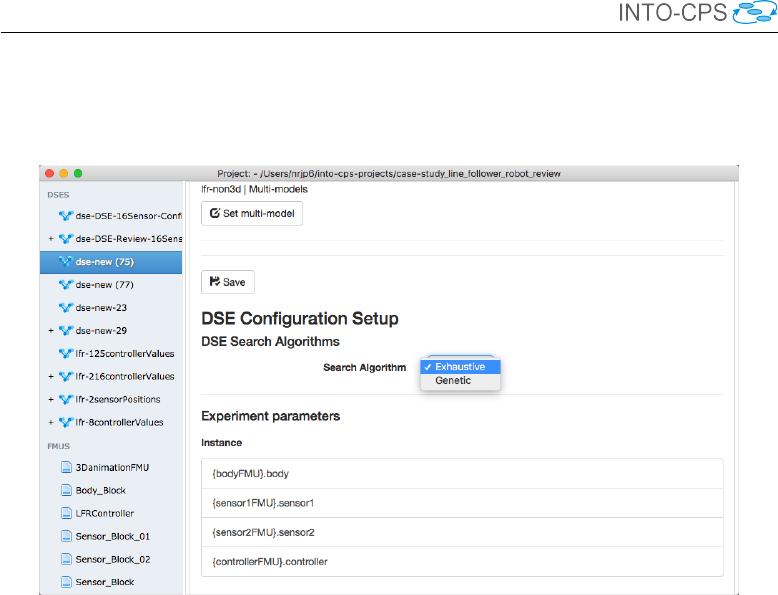
Task: Click the dse-new-23 DSE icon
Action: pos(66,307)
